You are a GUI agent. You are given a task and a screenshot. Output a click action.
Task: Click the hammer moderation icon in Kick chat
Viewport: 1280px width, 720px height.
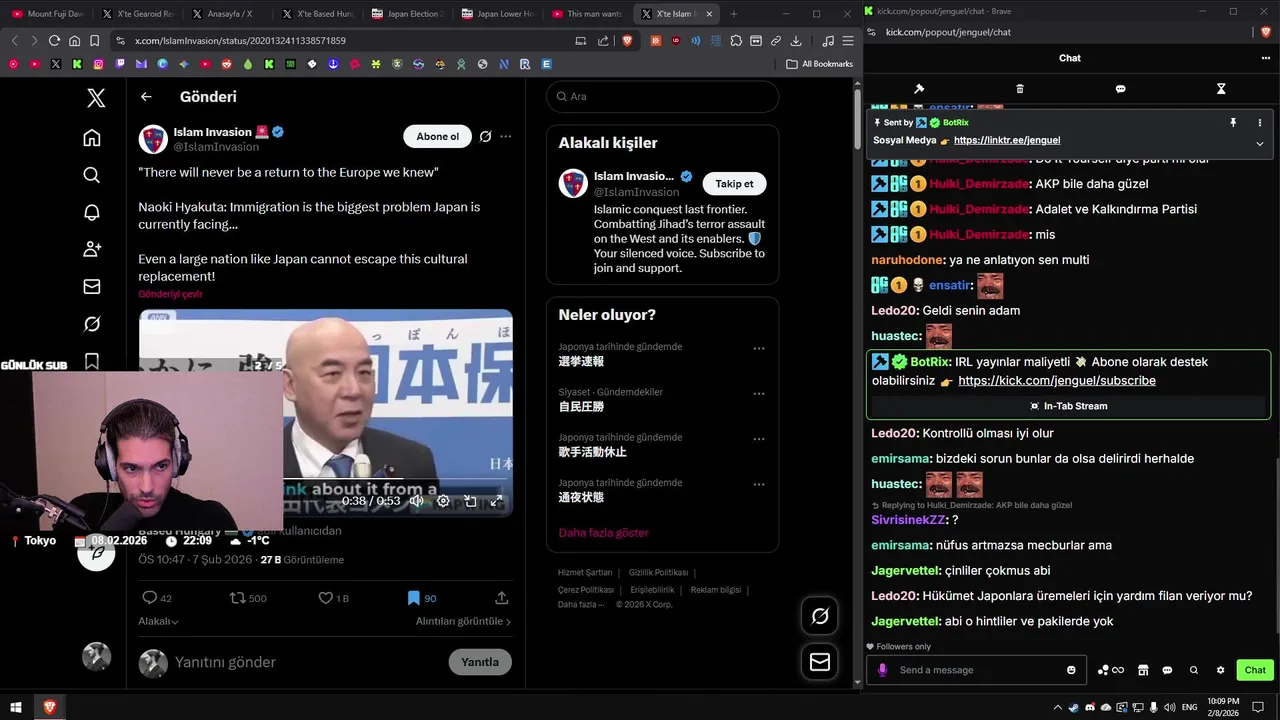pos(919,89)
